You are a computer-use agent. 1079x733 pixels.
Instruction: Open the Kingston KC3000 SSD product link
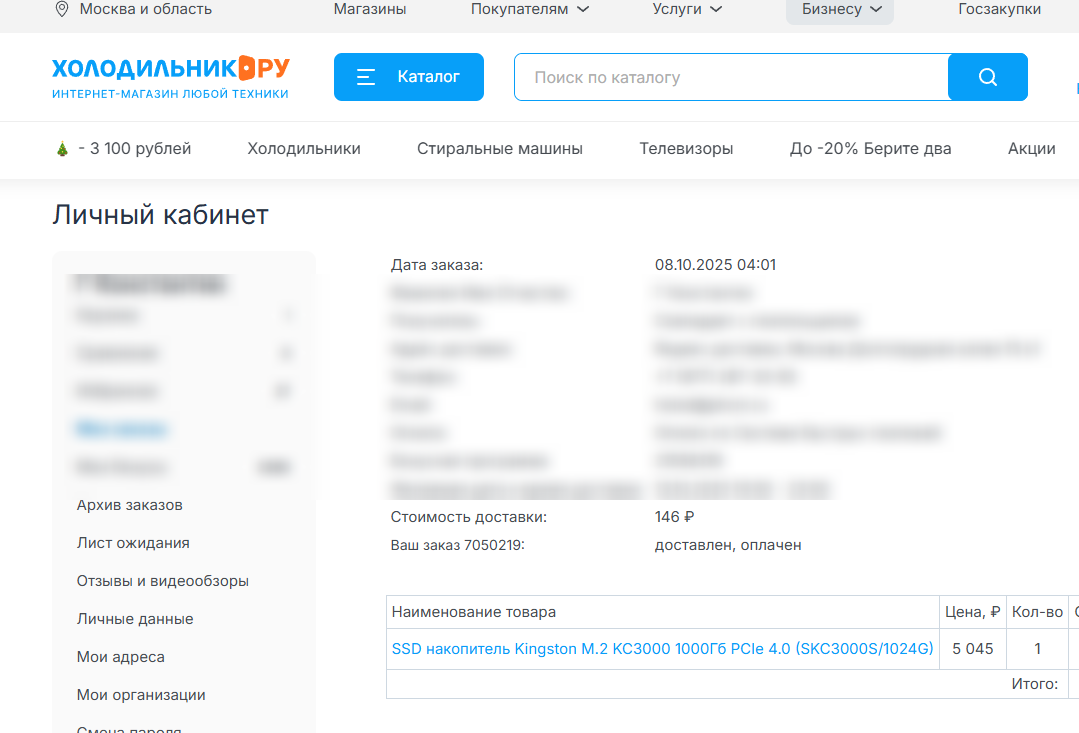pos(662,649)
